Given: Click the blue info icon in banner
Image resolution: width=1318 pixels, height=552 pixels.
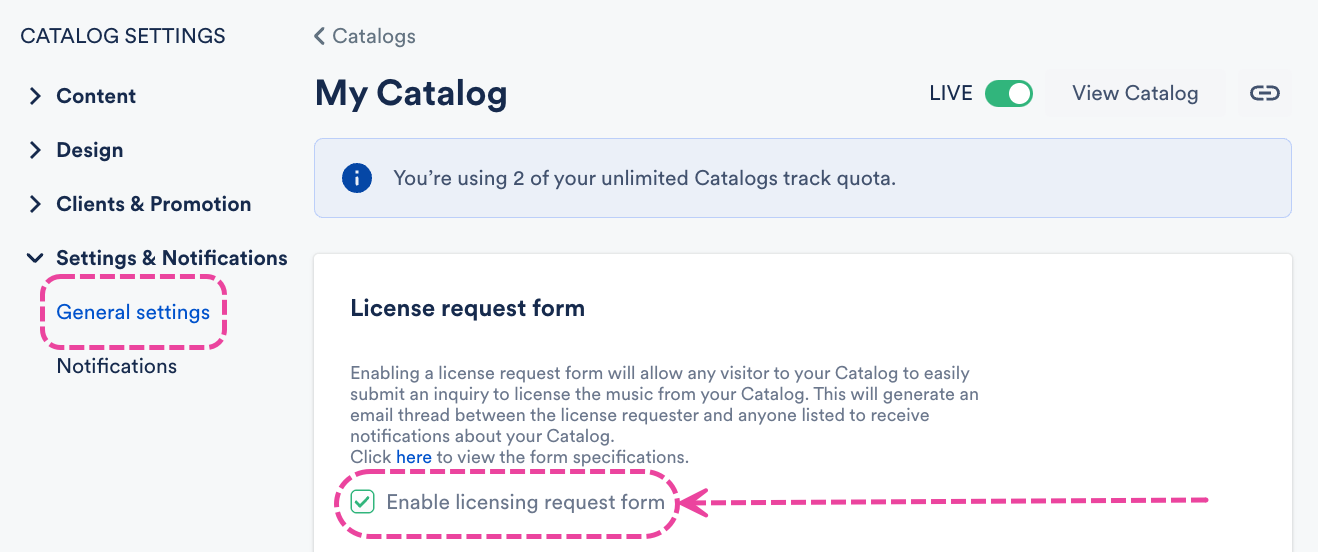Looking at the screenshot, I should (x=357, y=179).
